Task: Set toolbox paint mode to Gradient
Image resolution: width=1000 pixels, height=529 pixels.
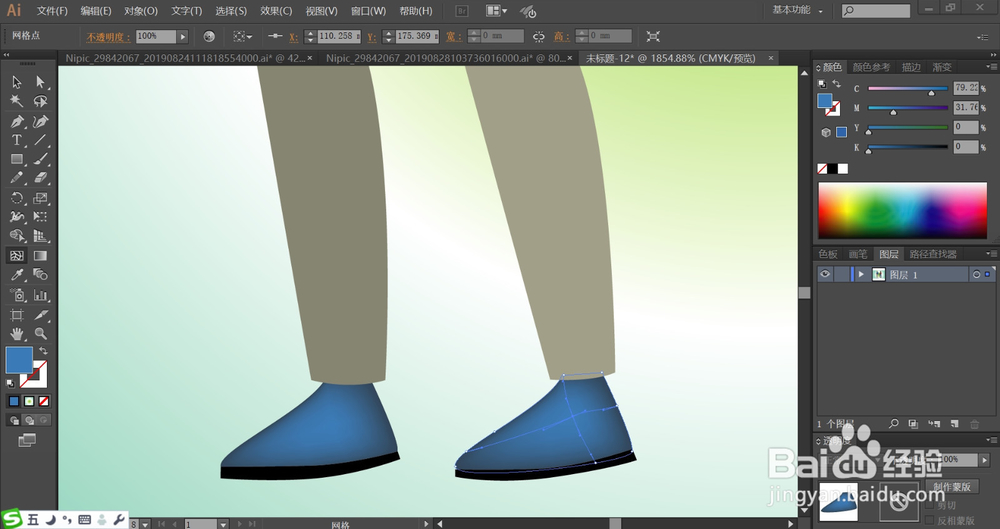Action: 29,401
